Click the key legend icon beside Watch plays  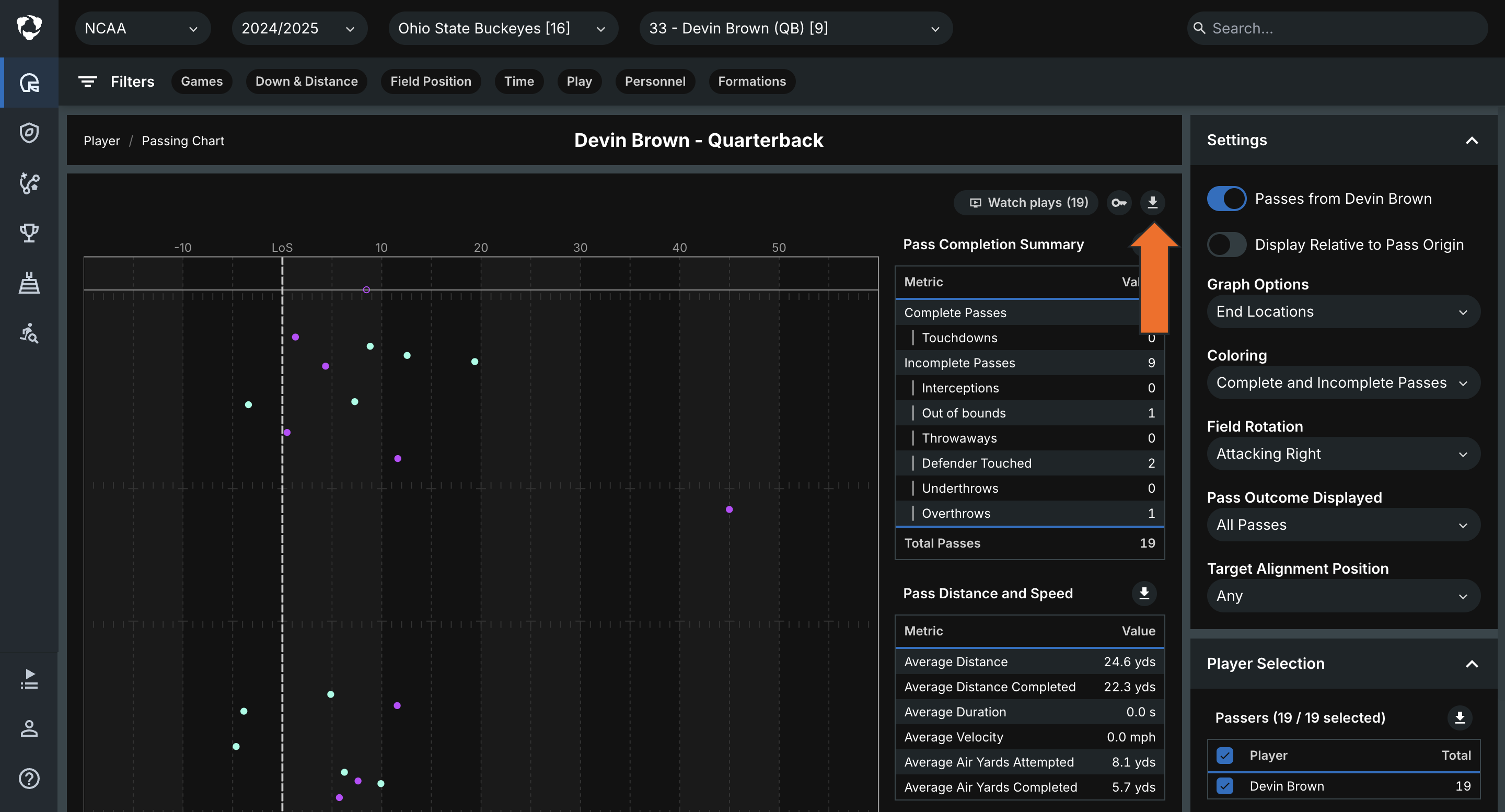1119,203
